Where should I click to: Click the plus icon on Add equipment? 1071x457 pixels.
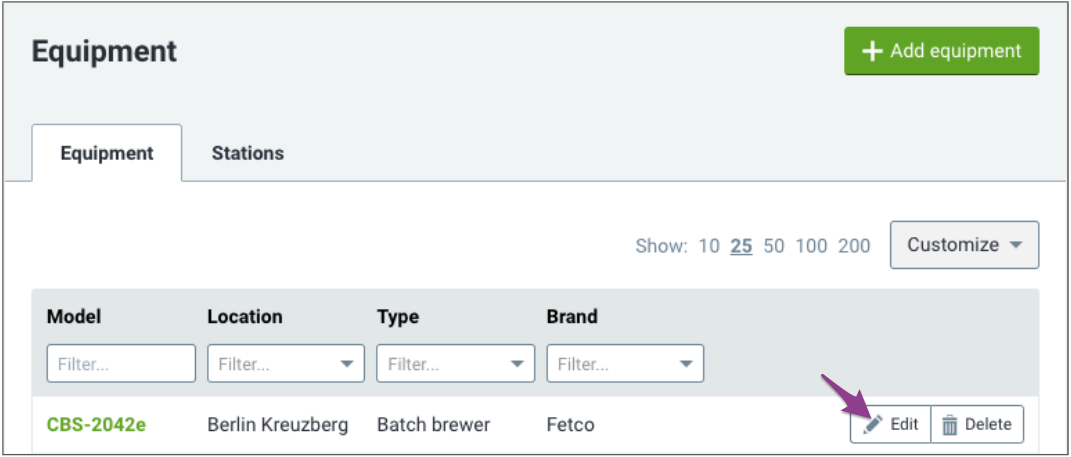(872, 51)
